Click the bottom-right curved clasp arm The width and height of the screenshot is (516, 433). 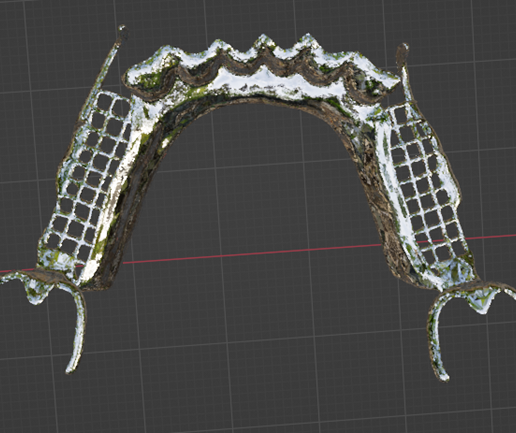437,333
